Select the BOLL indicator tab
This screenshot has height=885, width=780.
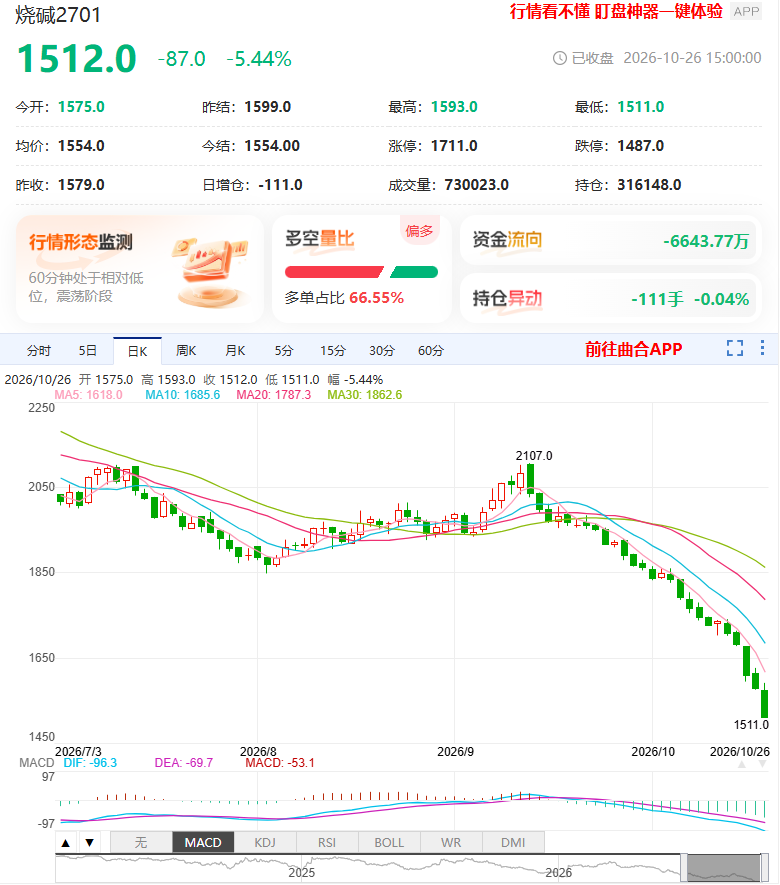[x=389, y=843]
